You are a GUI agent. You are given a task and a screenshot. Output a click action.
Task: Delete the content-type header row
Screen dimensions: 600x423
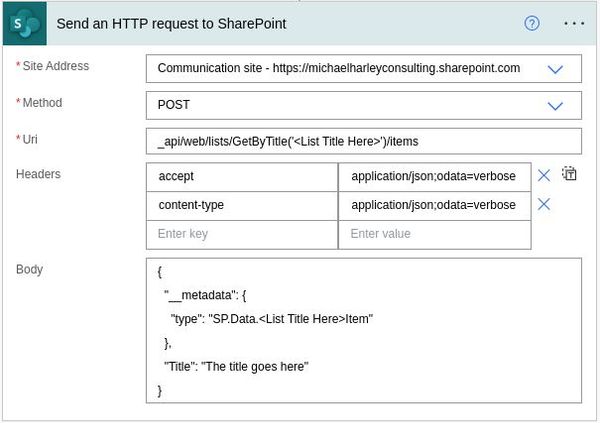[x=544, y=204]
